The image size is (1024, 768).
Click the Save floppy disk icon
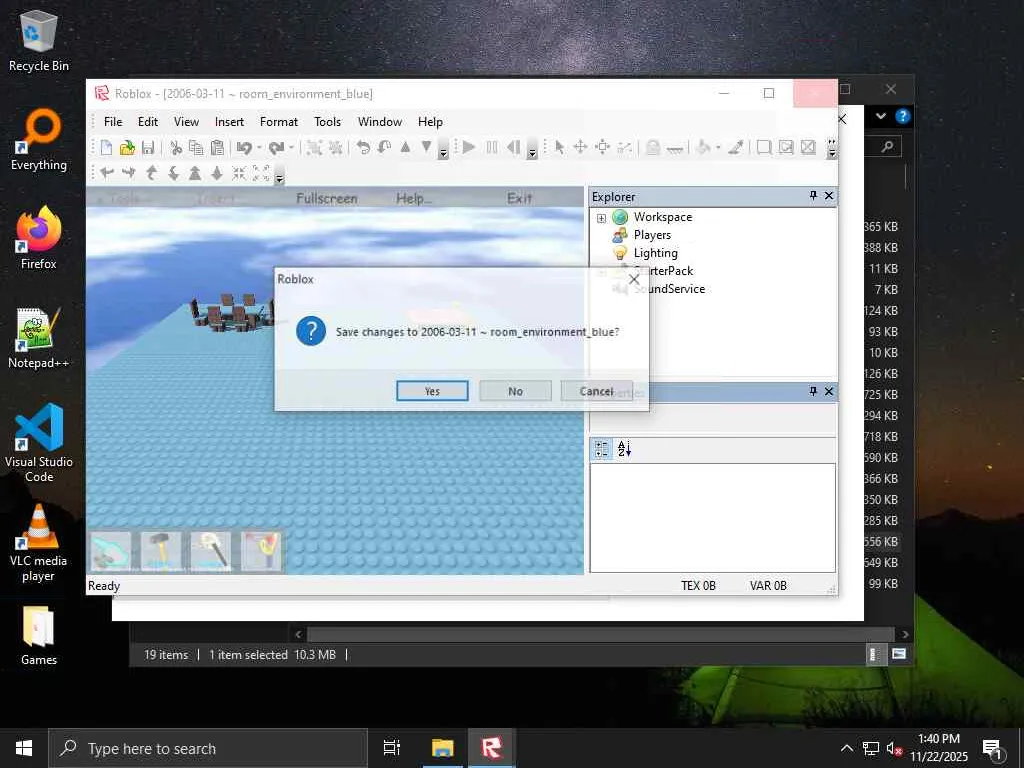coord(148,148)
